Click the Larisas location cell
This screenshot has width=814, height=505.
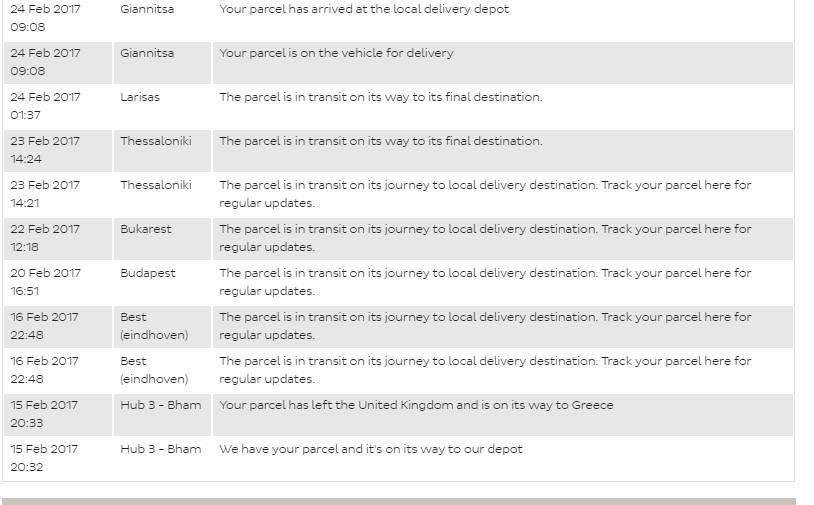pos(140,97)
